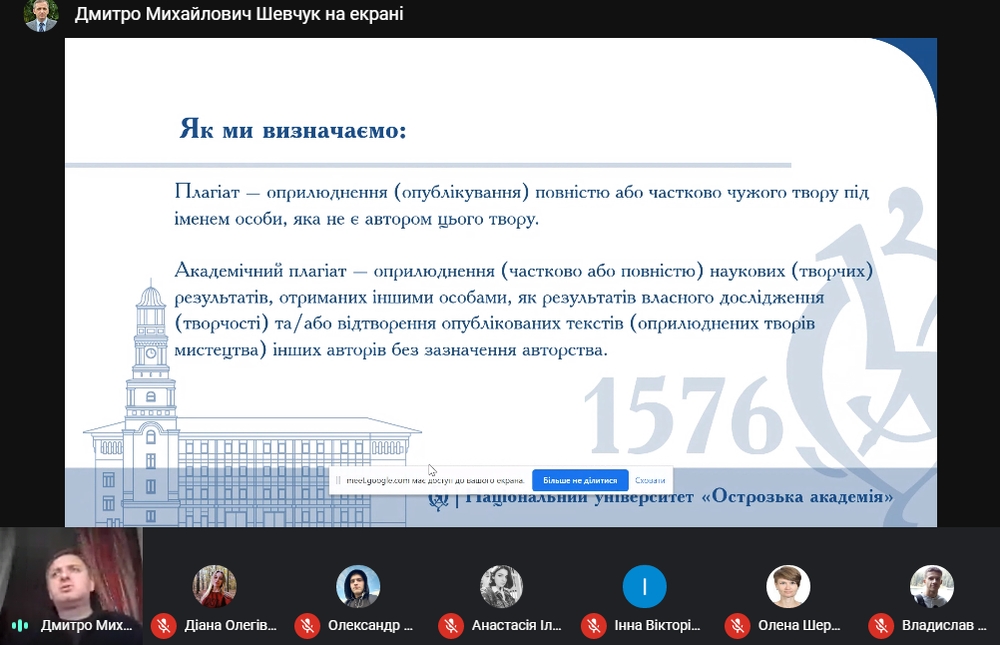Screen dimensions: 1000x645
Task: Select Діана Олегівна's participant avatar
Action: (214, 586)
